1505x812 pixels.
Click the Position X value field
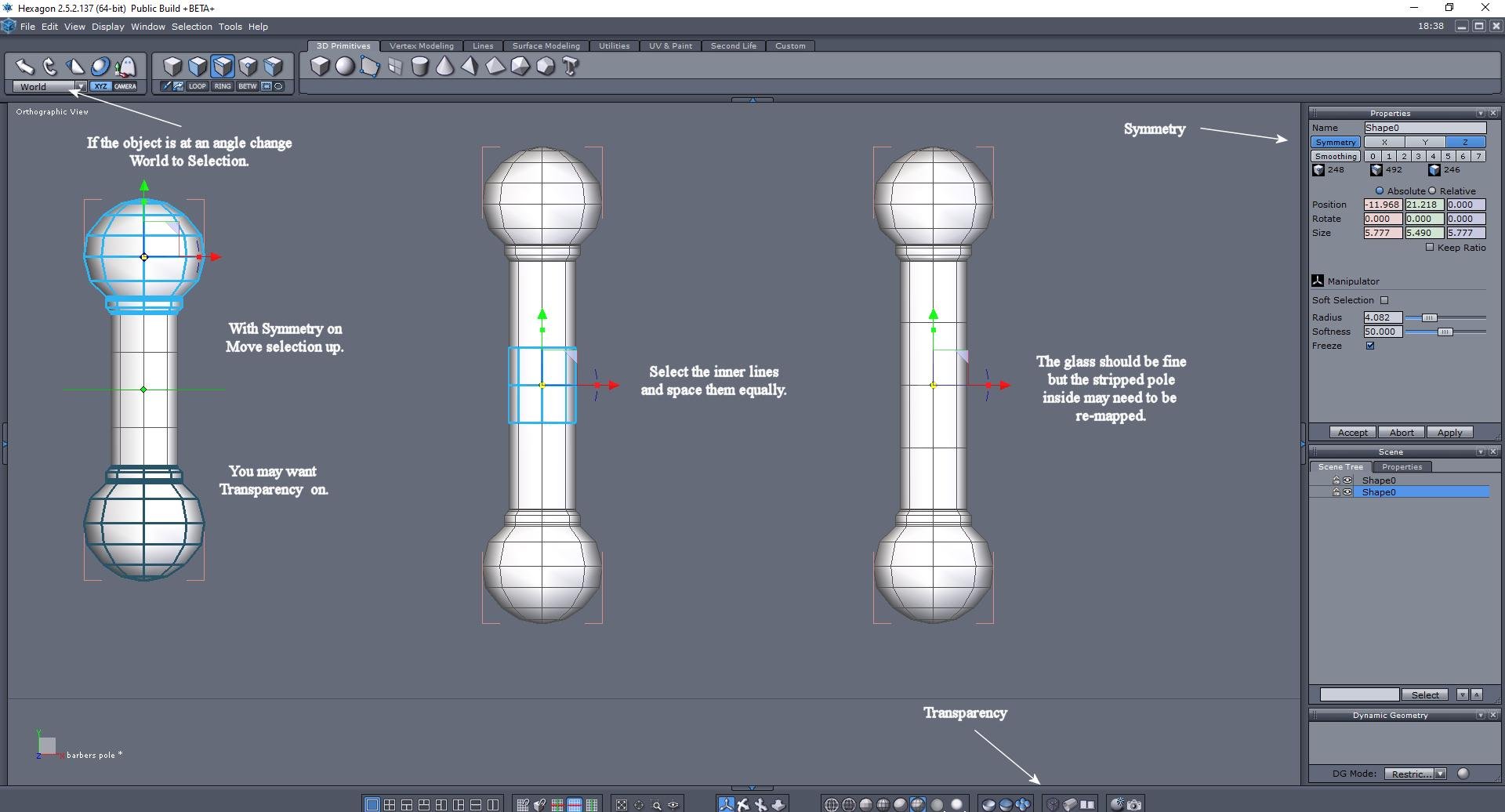pos(1383,205)
